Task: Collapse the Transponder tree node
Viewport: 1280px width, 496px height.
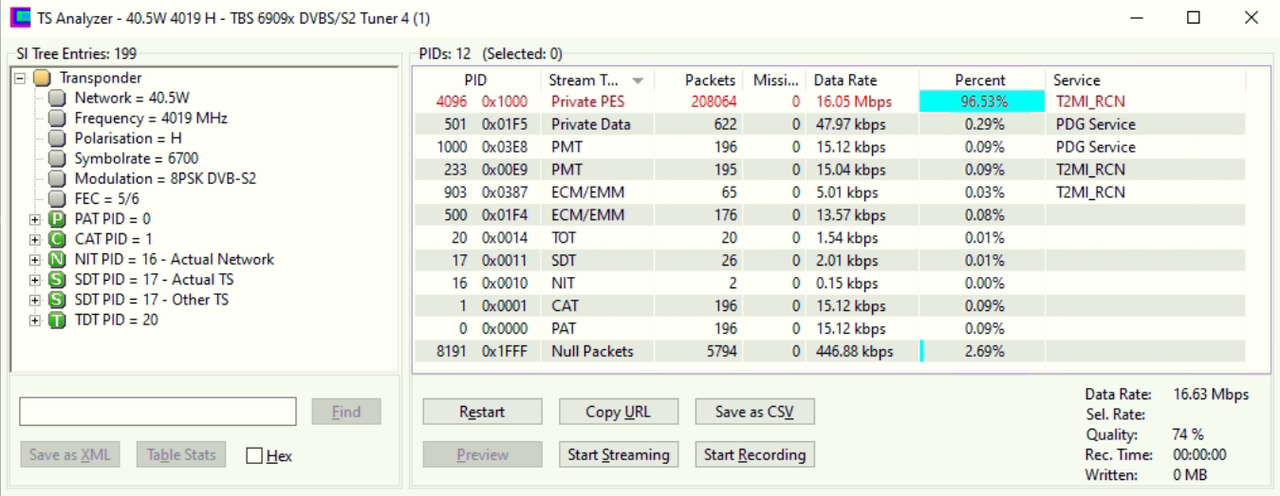Action: point(19,78)
